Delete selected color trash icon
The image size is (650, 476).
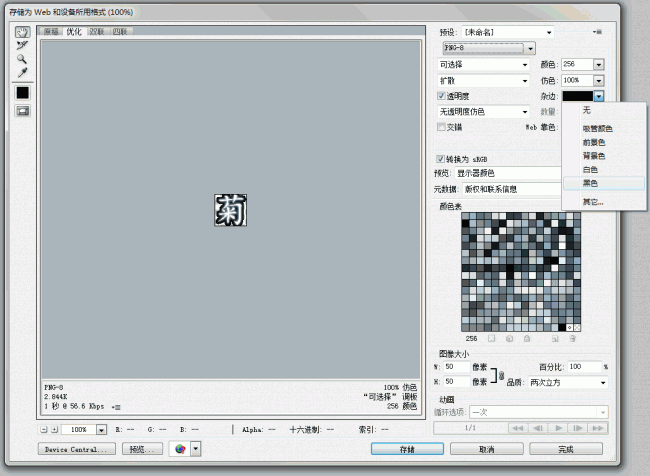pos(572,339)
